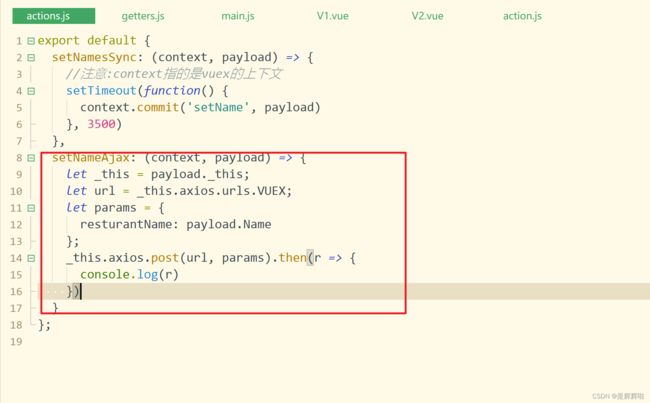Click the 'setName' string on line 5

[218, 107]
